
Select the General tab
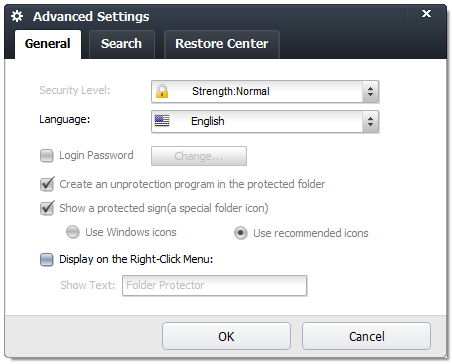48,44
